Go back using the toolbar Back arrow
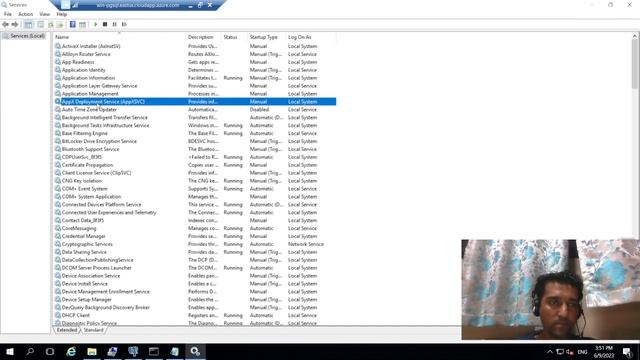This screenshot has width=640, height=360. (5, 24)
